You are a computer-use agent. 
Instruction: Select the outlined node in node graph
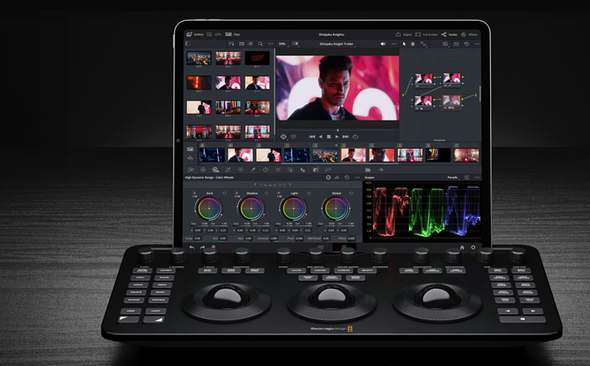tap(451, 102)
